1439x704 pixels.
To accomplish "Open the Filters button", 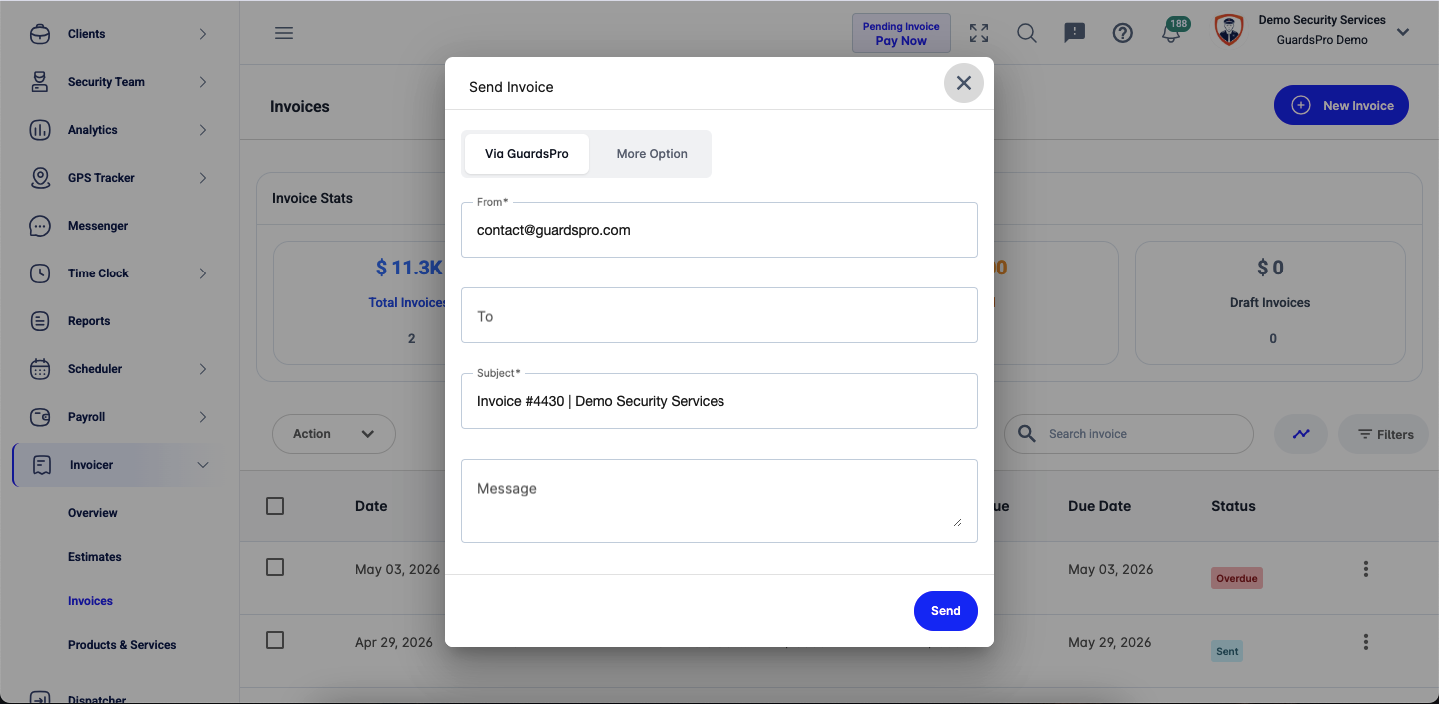I will point(1384,434).
